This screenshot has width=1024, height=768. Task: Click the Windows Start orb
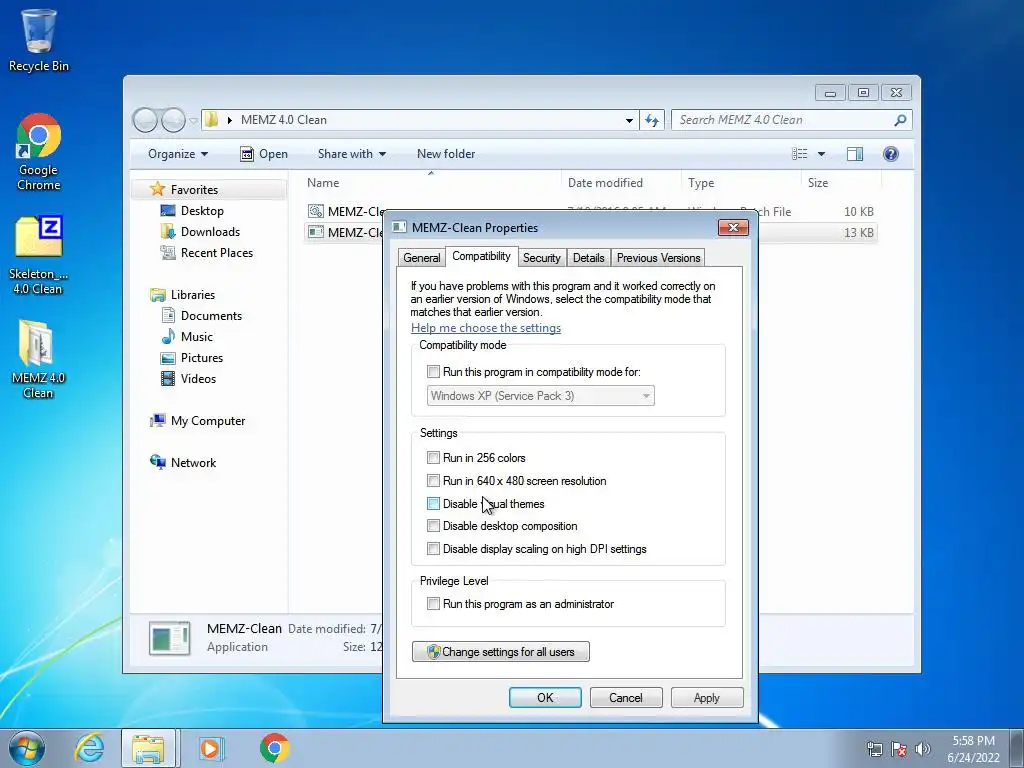(x=27, y=748)
